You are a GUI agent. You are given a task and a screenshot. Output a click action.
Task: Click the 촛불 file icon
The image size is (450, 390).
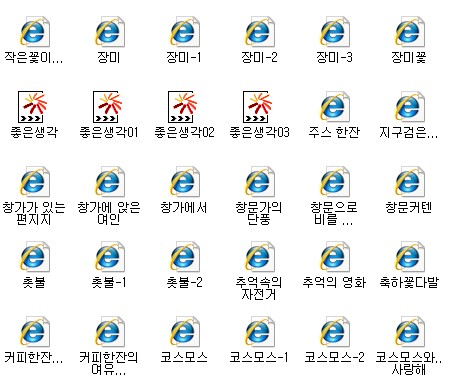(x=34, y=257)
